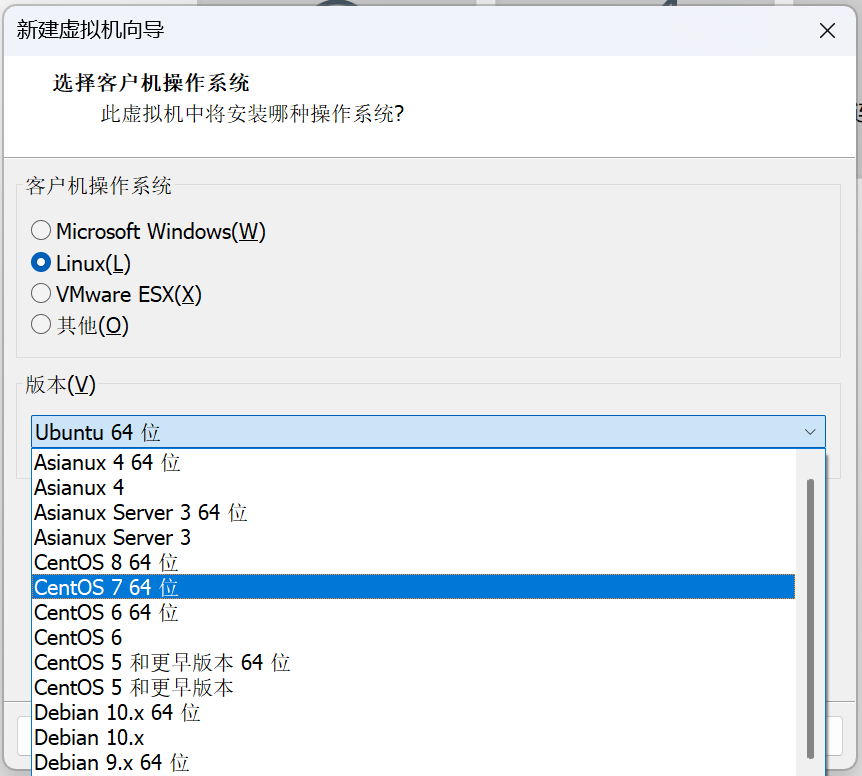Select the plain CentOS 5 和更早版本 entry

tap(413, 688)
